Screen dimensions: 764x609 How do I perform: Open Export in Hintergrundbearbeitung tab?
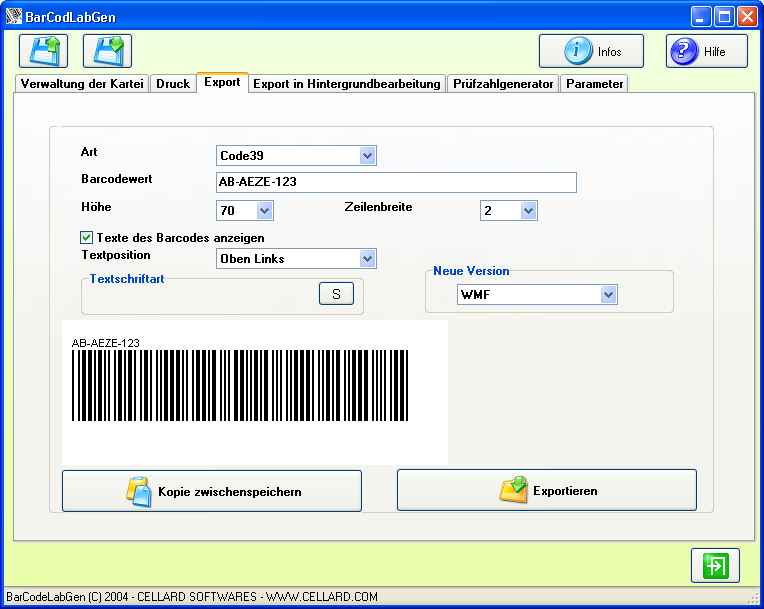click(346, 84)
